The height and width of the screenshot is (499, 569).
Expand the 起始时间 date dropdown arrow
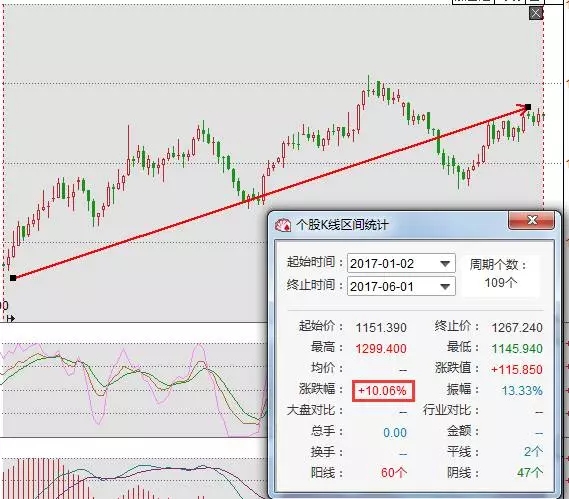pos(445,264)
